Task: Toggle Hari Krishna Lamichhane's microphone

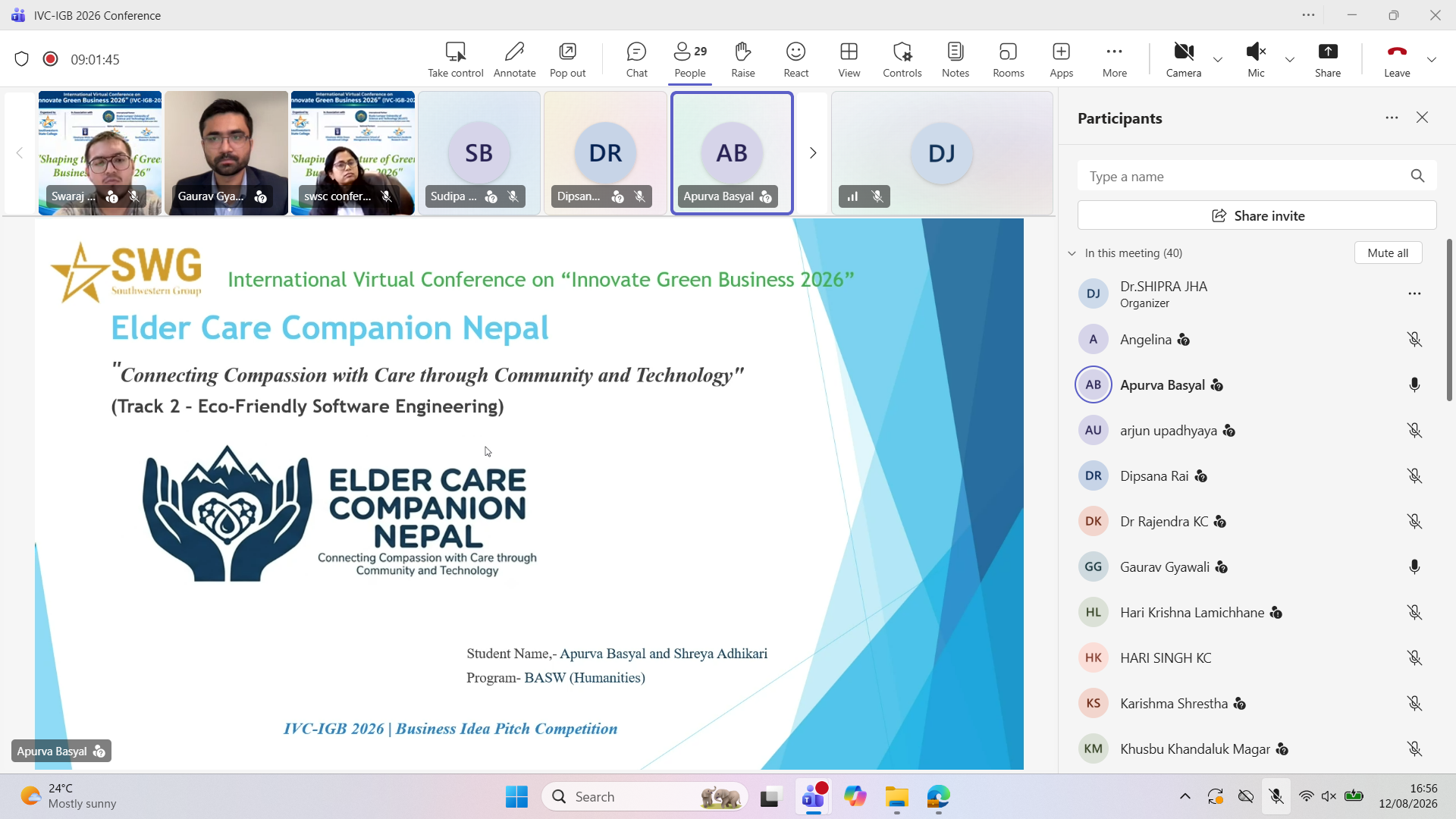Action: coord(1414,613)
